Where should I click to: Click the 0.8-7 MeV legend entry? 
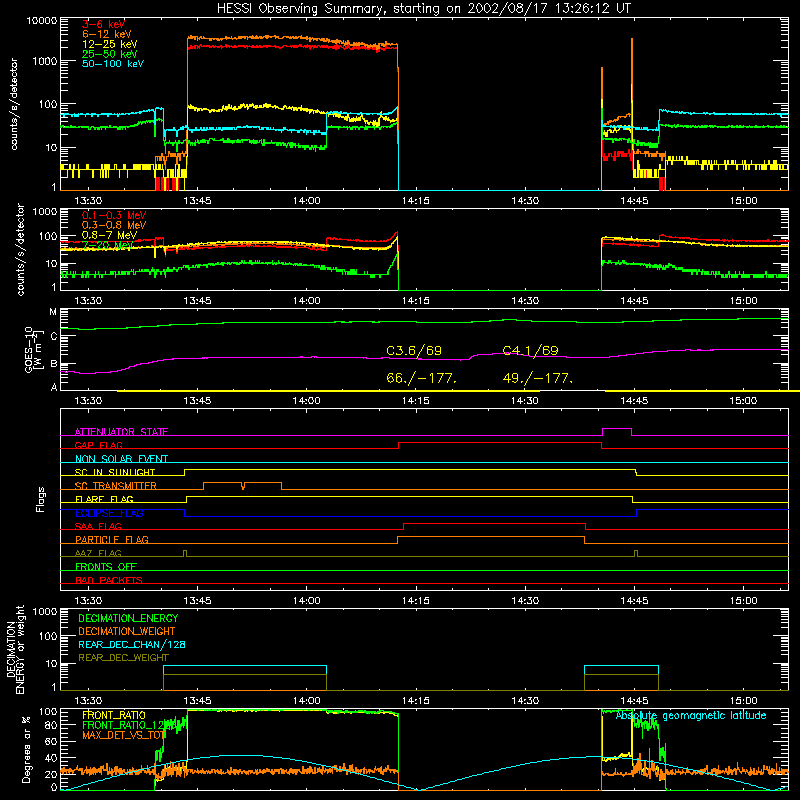click(109, 235)
